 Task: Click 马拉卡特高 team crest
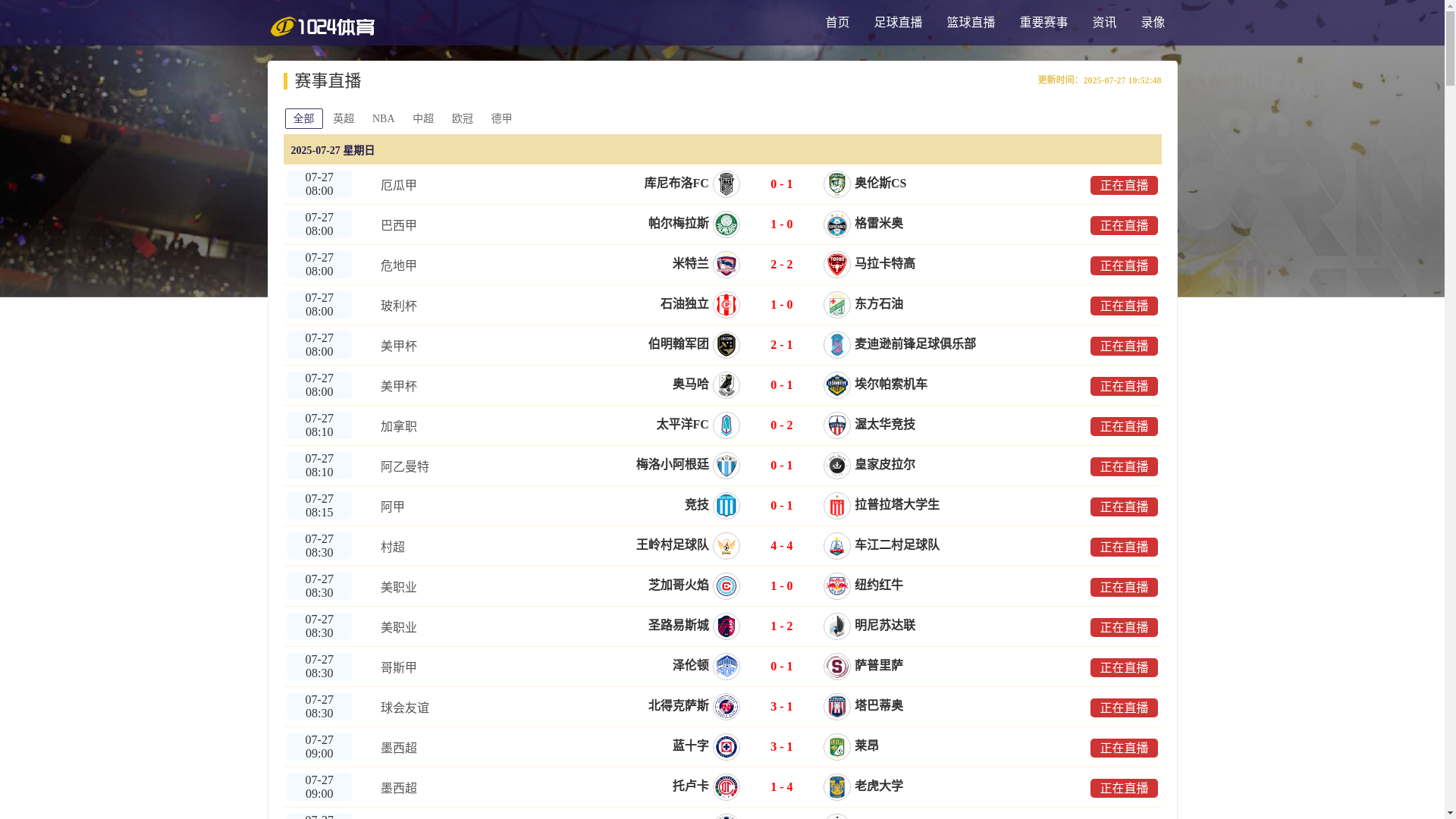pos(837,265)
